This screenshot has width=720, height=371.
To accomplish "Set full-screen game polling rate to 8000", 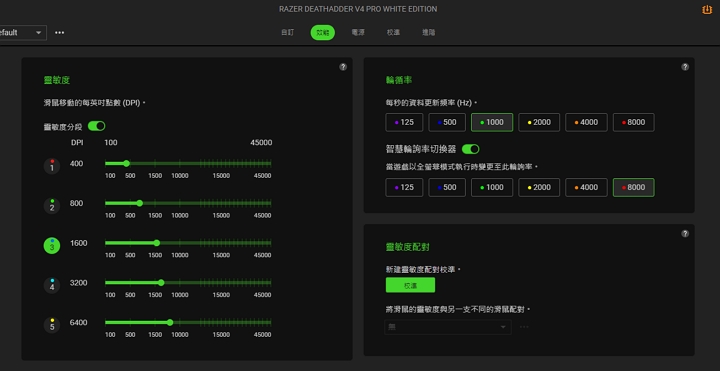I will (634, 187).
